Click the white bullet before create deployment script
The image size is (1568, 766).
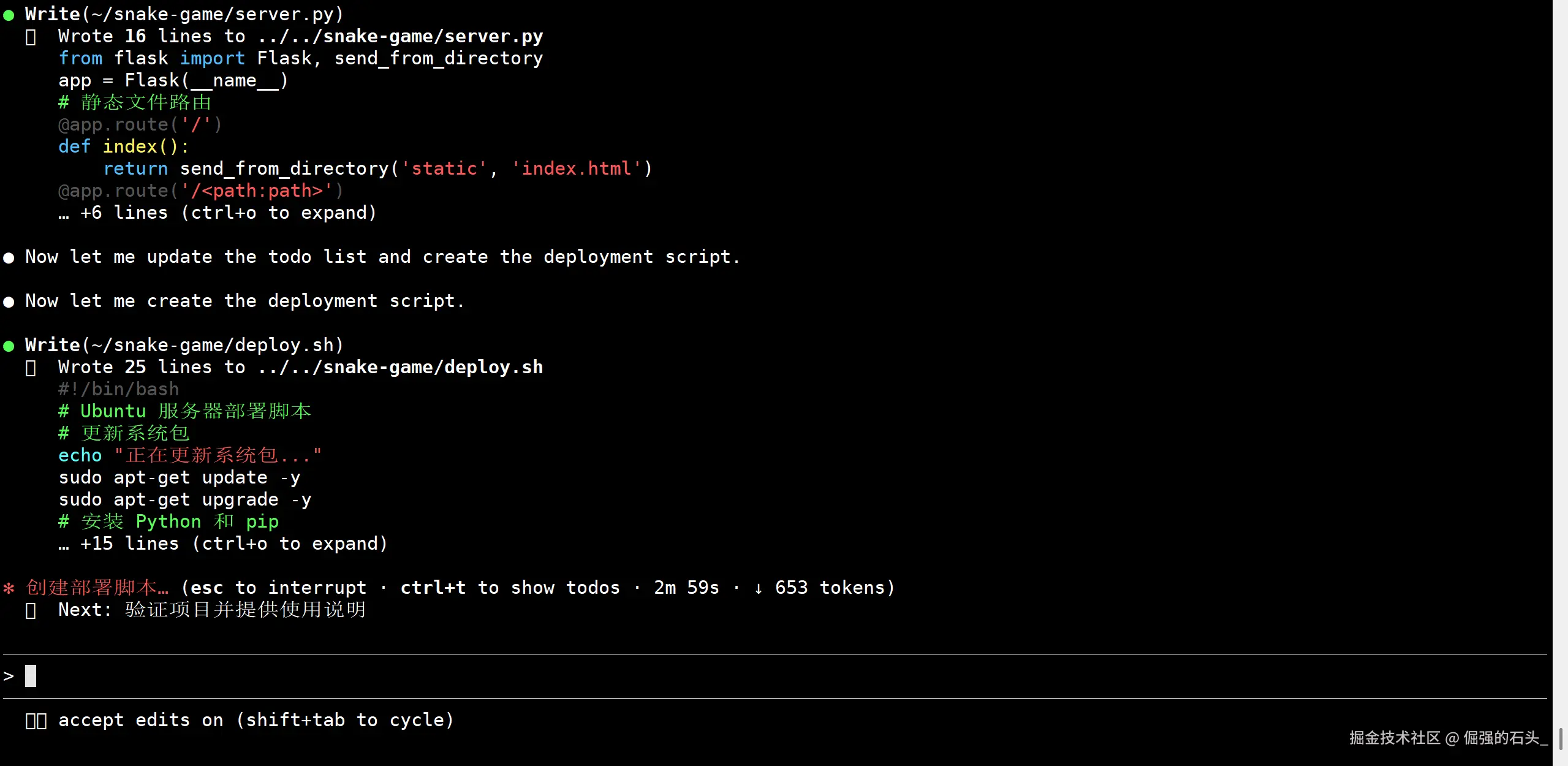[9, 301]
